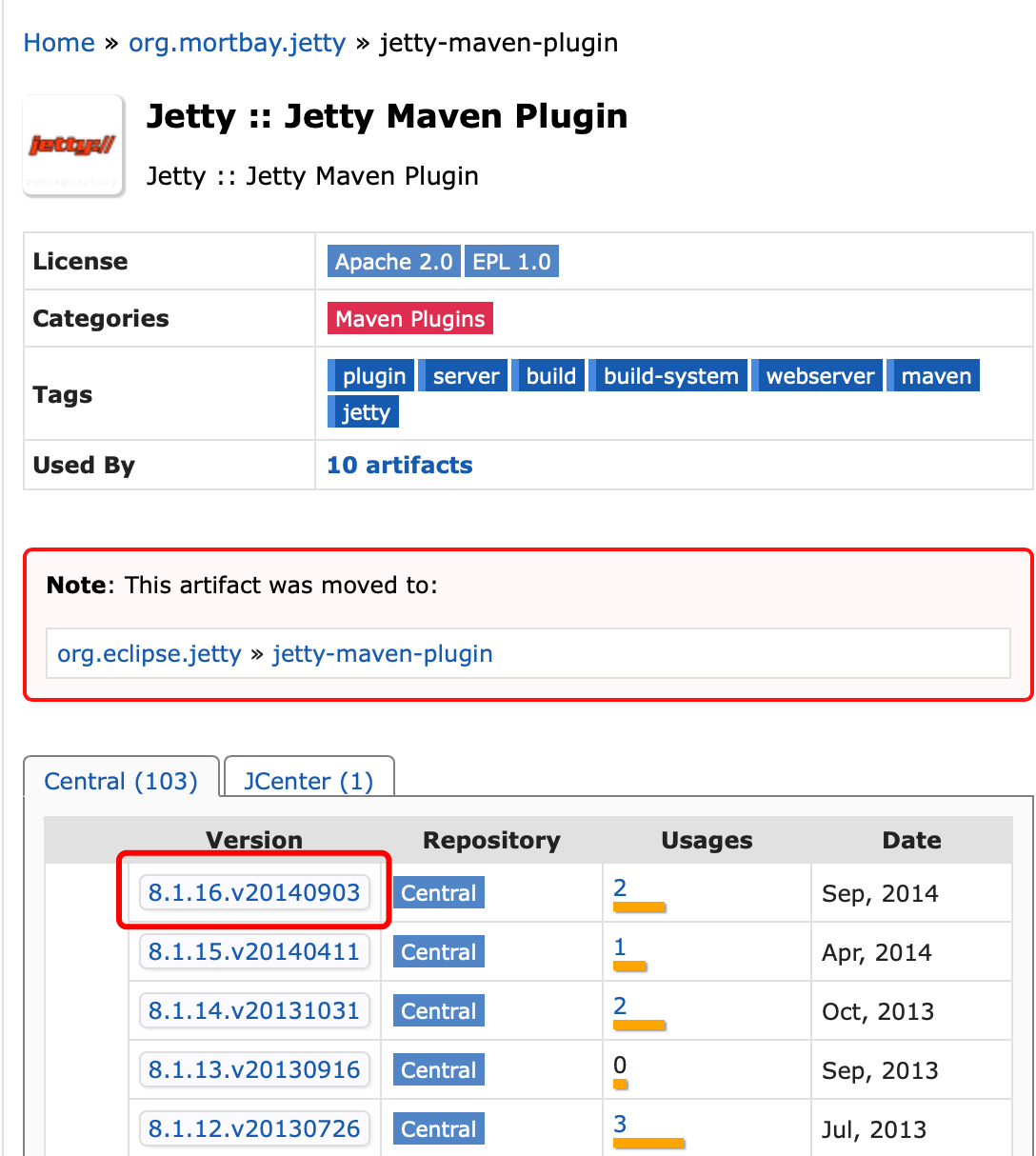The image size is (1036, 1156).
Task: Click Central badge for 8.1.13.v20130916
Action: (439, 1070)
